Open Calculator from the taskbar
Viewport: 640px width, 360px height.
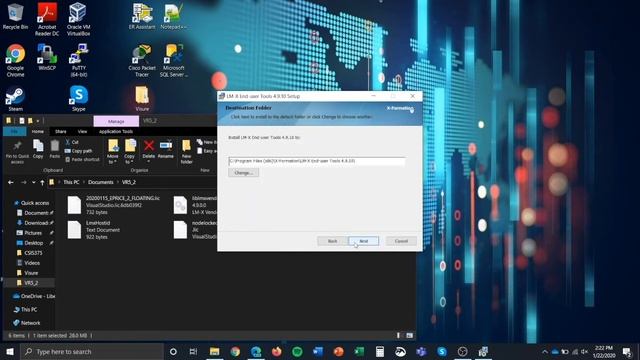(380, 352)
